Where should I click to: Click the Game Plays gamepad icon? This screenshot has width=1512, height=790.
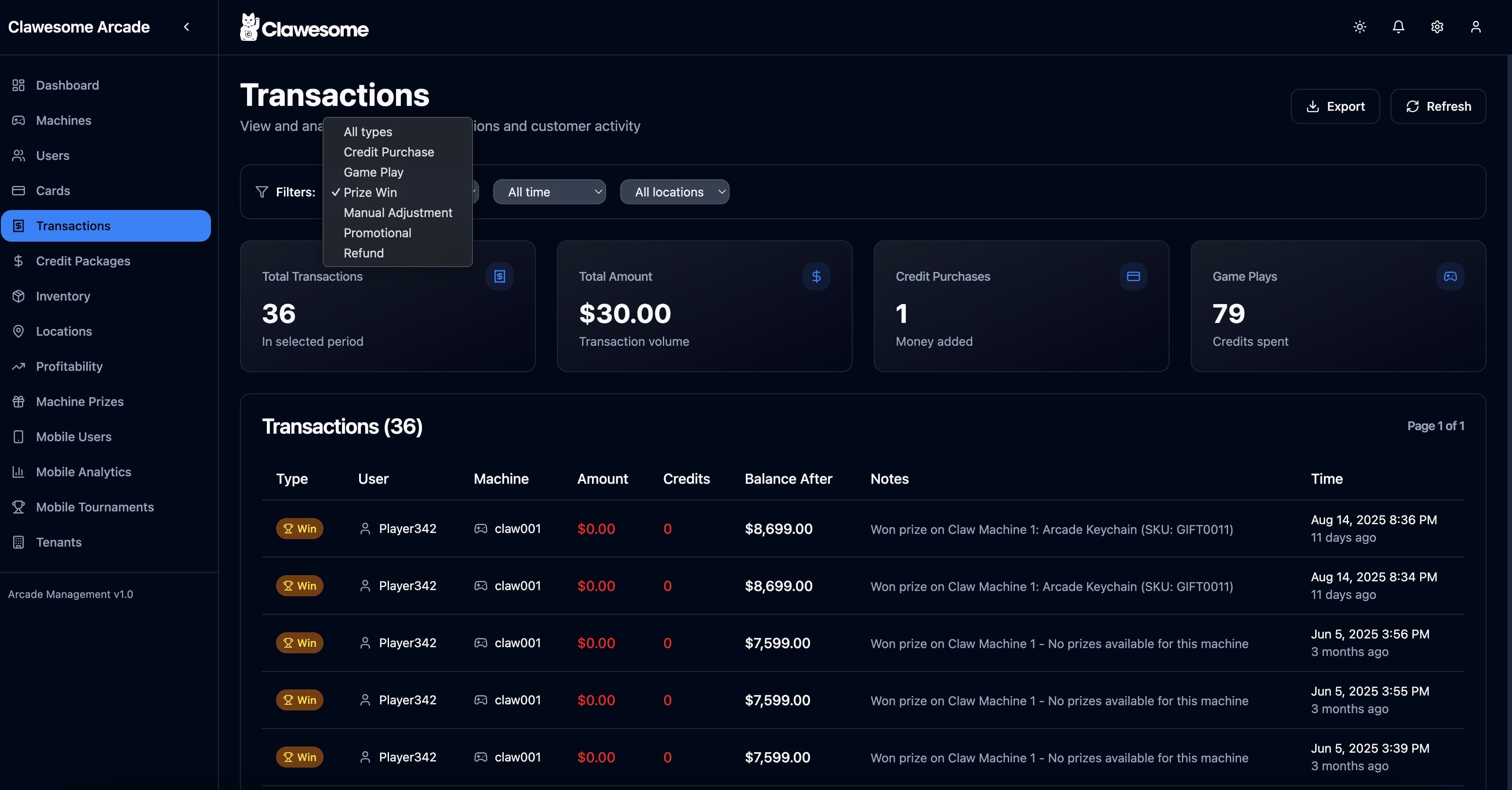(1450, 276)
